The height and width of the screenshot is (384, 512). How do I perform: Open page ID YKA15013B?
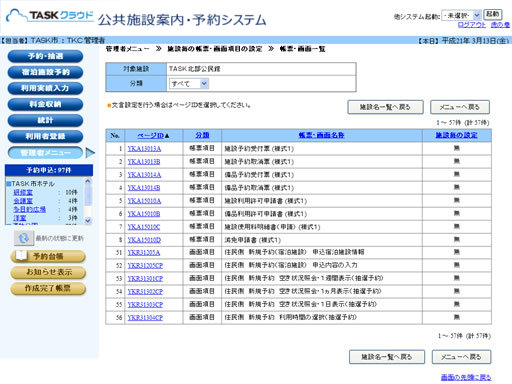tap(144, 162)
